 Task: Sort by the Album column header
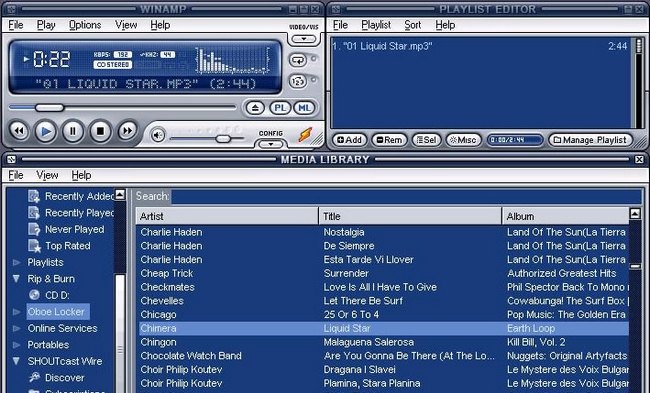tap(566, 216)
